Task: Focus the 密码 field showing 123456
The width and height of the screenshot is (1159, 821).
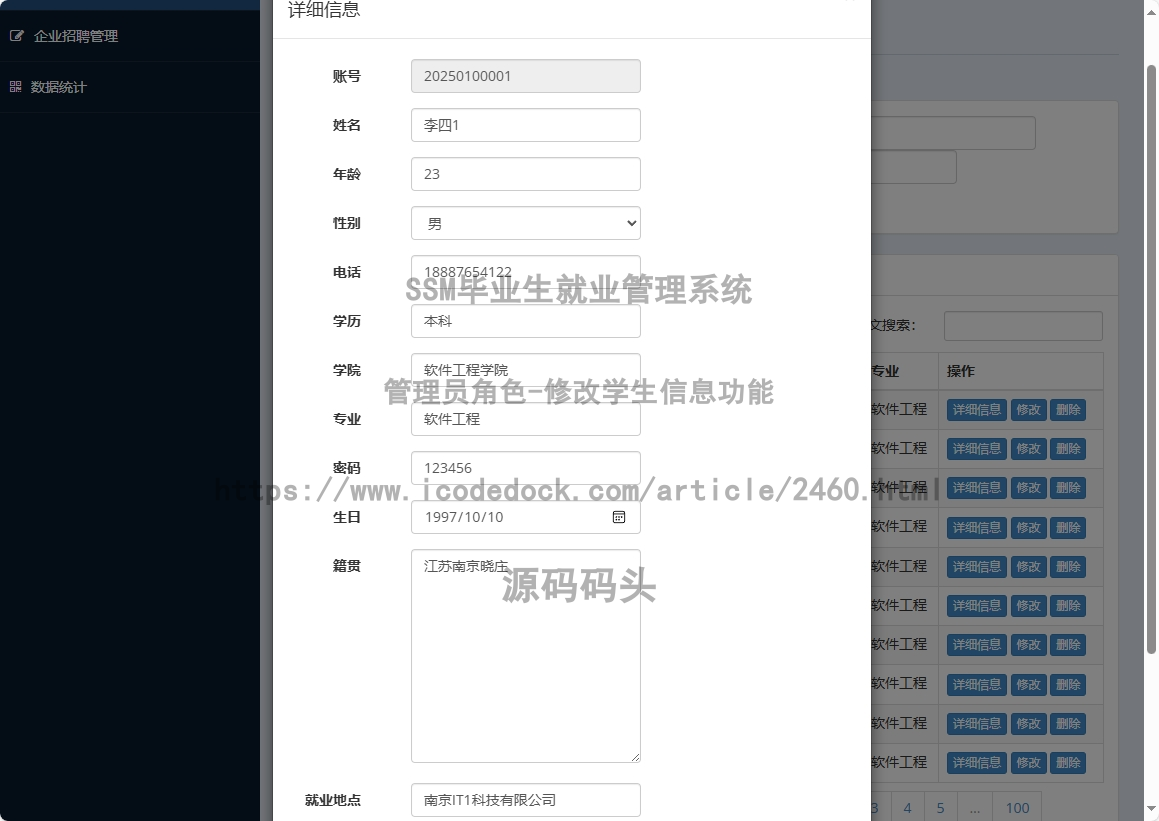Action: coord(526,468)
